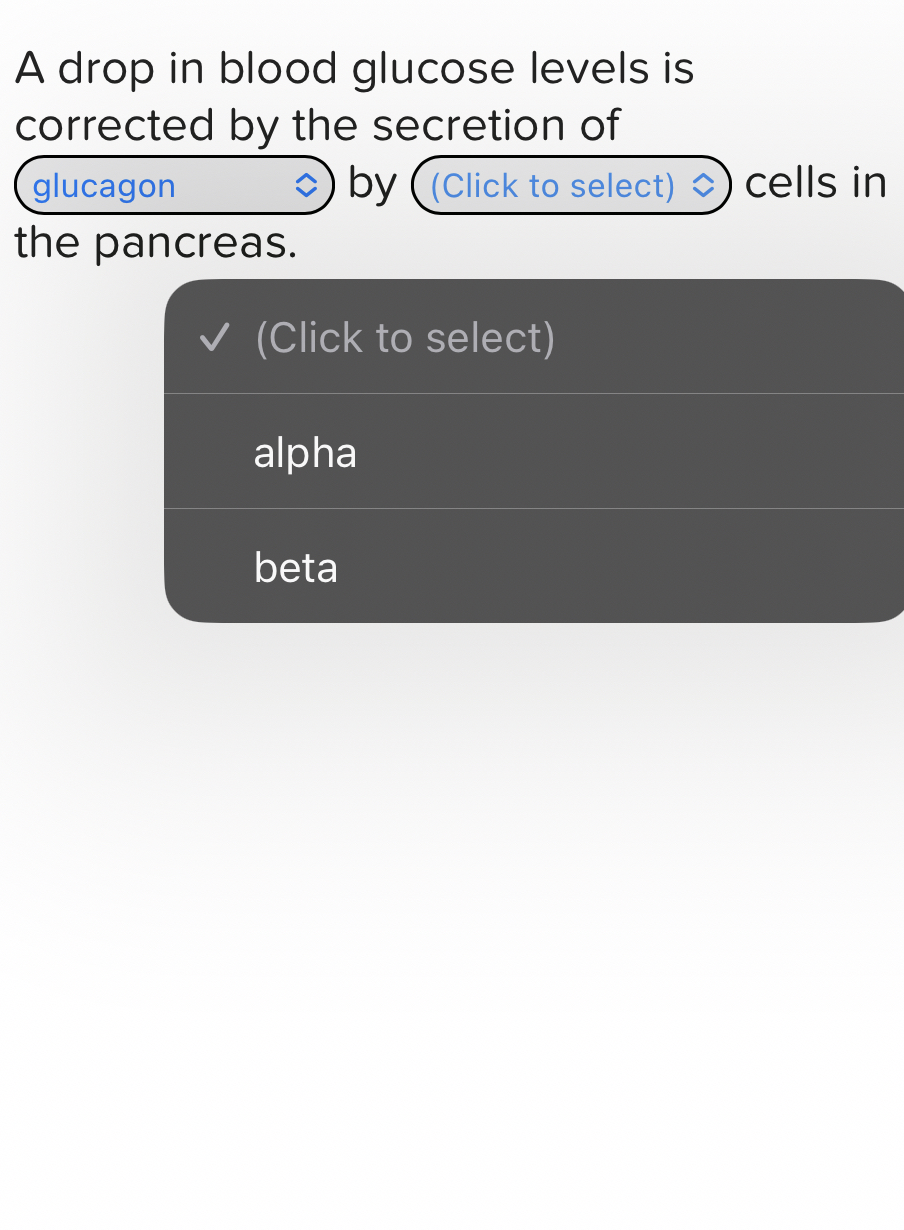The width and height of the screenshot is (904, 1230).
Task: Click the cells dropdown's up-down chevron
Action: point(704,186)
